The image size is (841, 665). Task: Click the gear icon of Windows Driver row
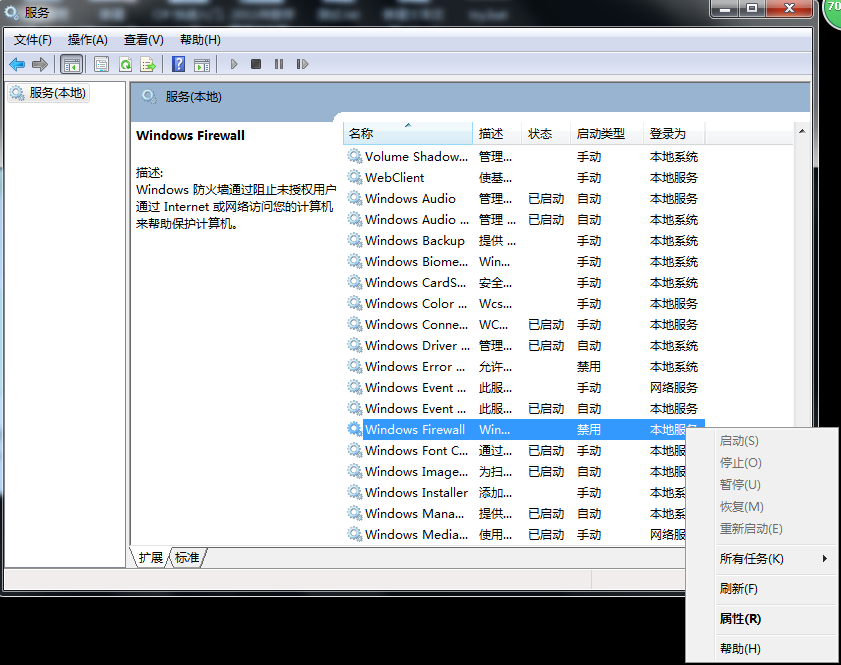355,345
